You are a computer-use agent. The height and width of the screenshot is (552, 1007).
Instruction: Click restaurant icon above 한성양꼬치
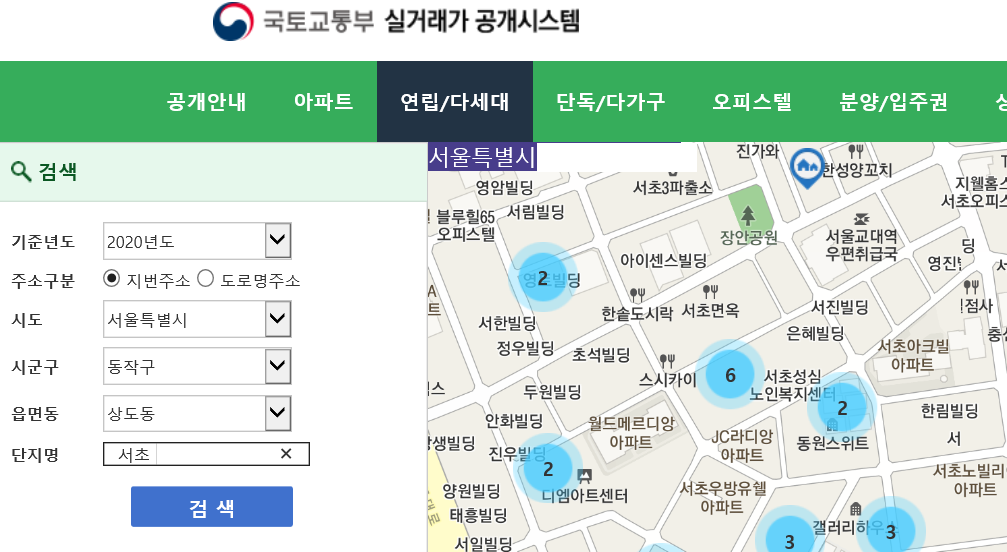pyautogui.click(x=855, y=151)
